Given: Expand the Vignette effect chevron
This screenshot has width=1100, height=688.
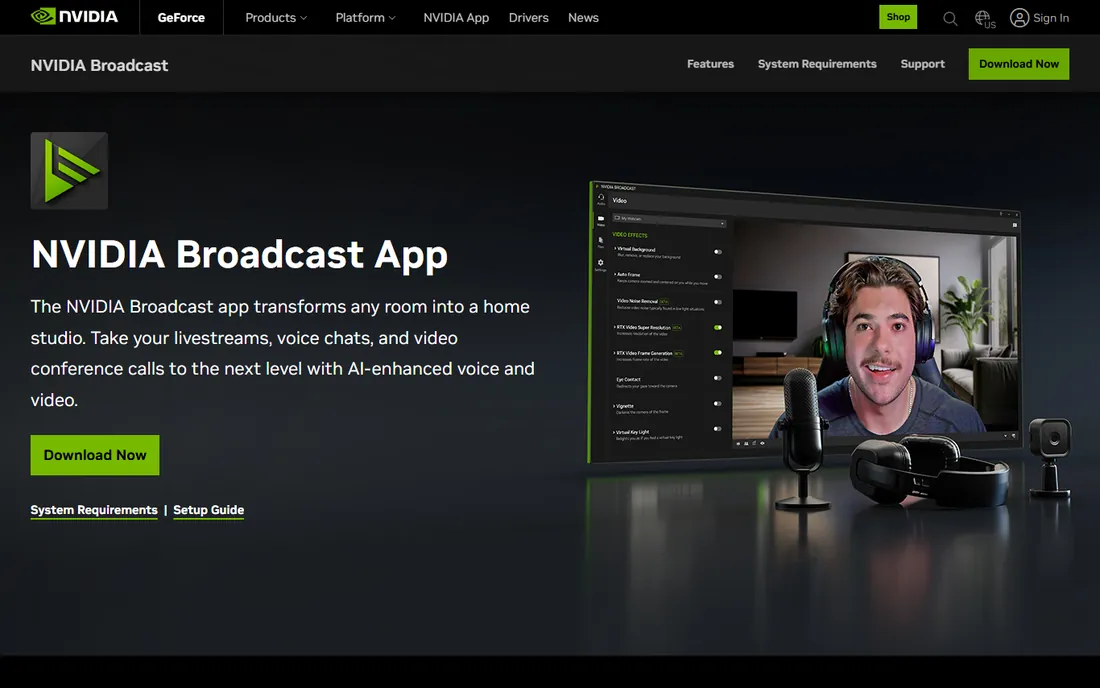Looking at the screenshot, I should (615, 405).
